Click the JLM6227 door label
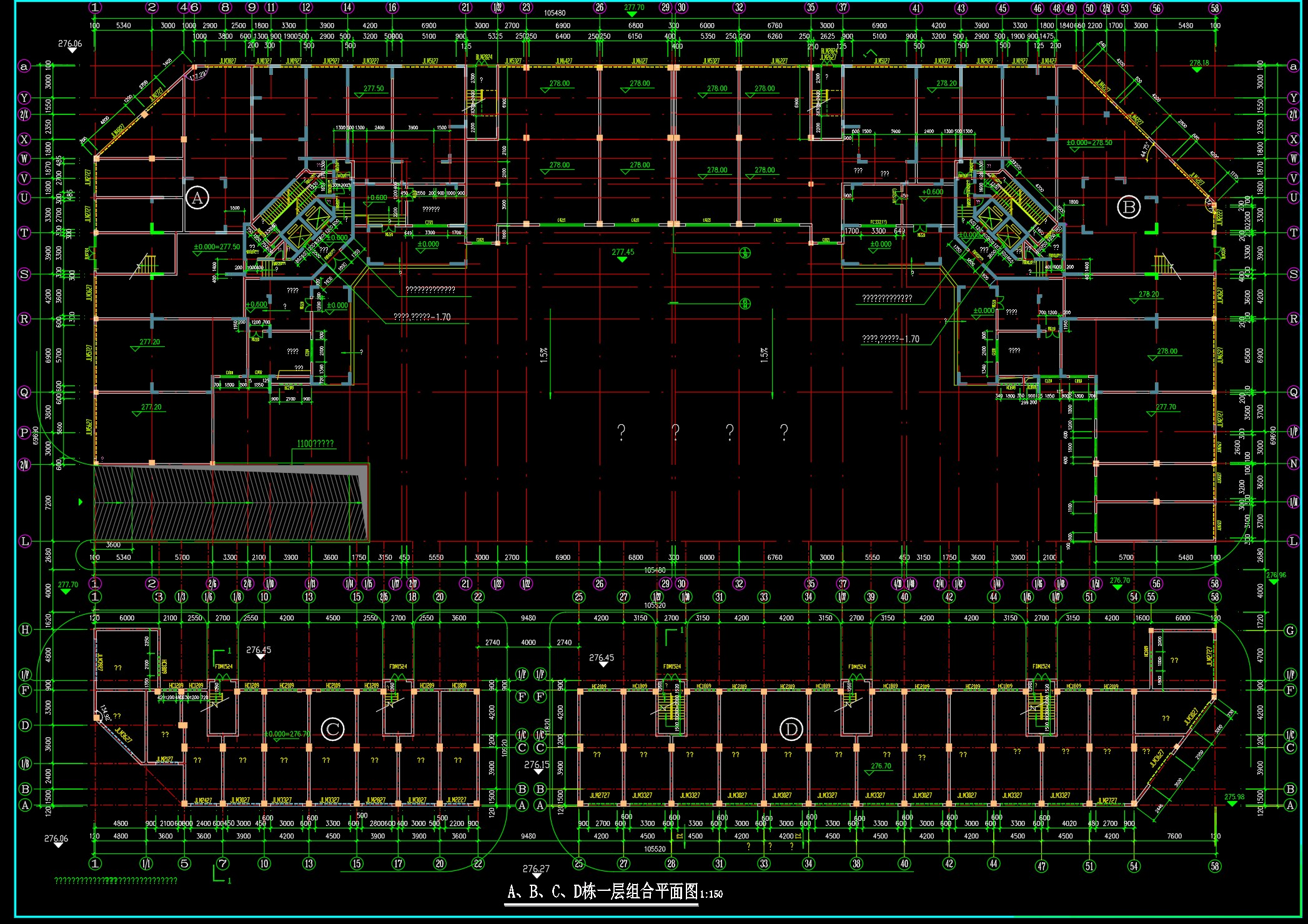1308x924 pixels. [x=779, y=61]
